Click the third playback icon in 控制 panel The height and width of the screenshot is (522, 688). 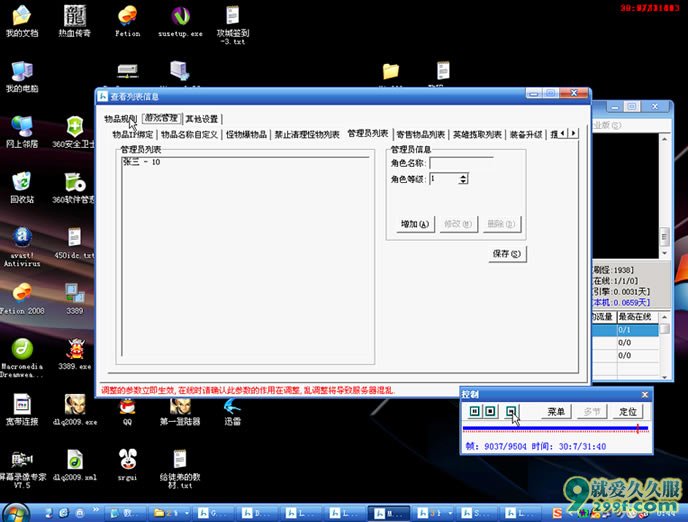coord(511,411)
